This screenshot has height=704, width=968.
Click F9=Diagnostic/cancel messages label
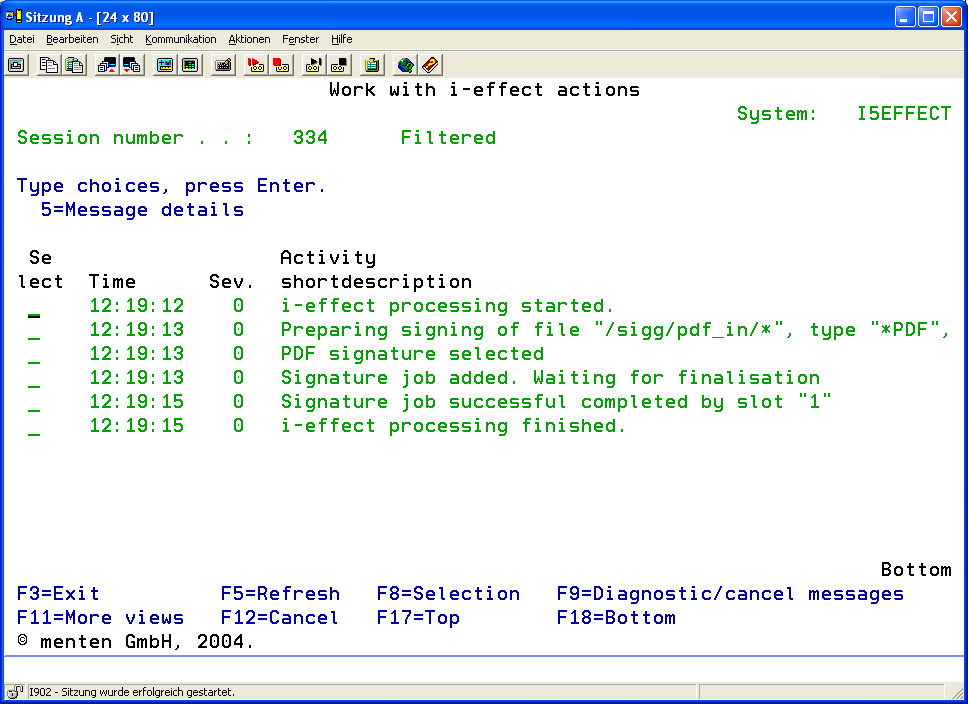click(730, 594)
